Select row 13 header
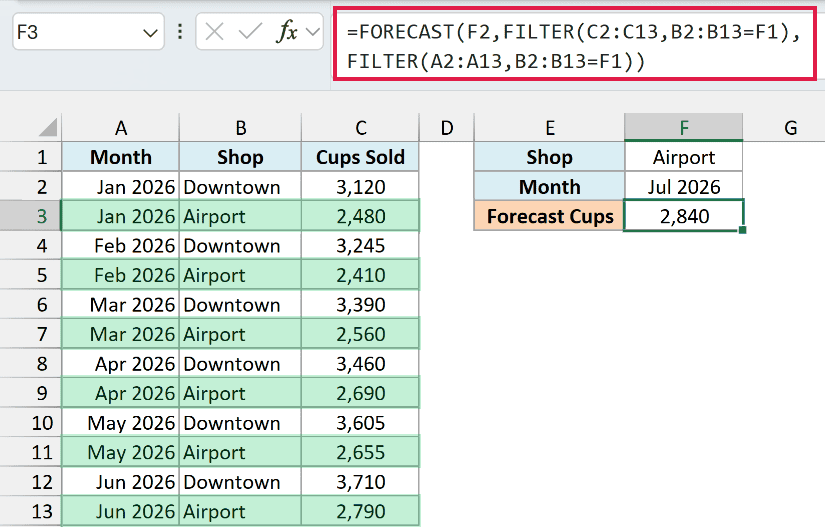The image size is (825, 527). pos(31,511)
